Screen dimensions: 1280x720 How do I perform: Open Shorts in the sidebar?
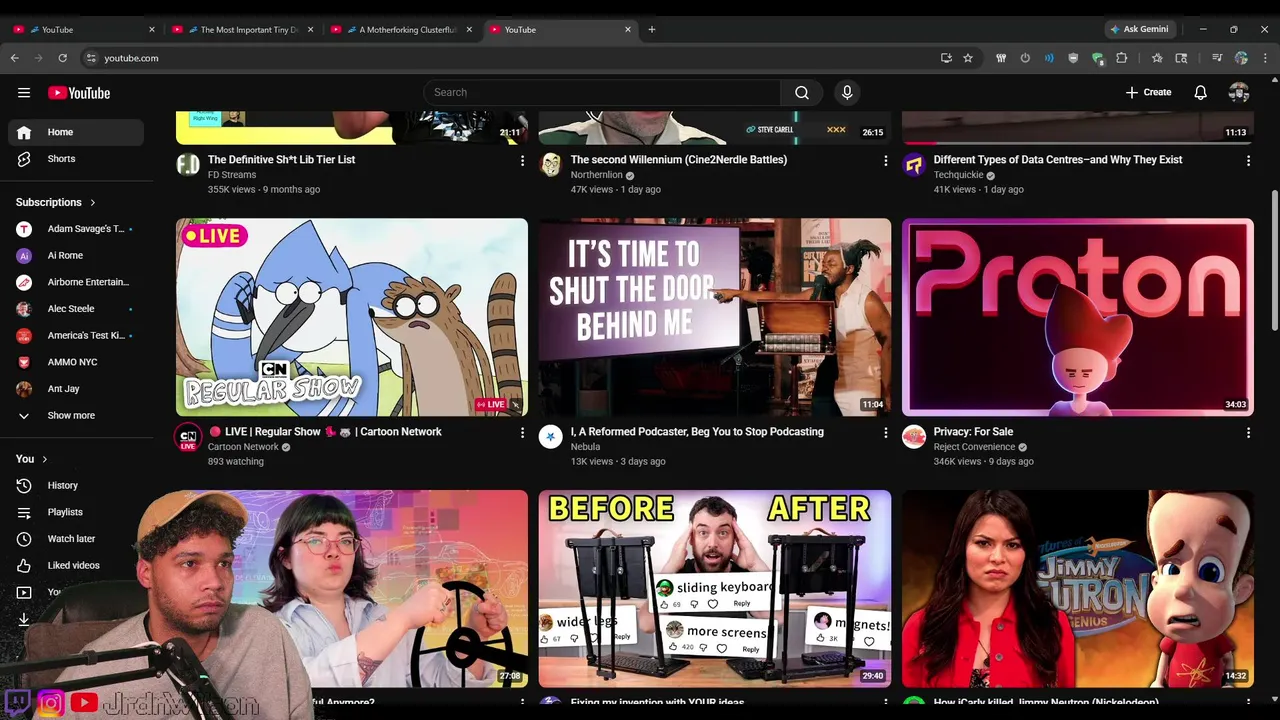[x=76, y=159]
